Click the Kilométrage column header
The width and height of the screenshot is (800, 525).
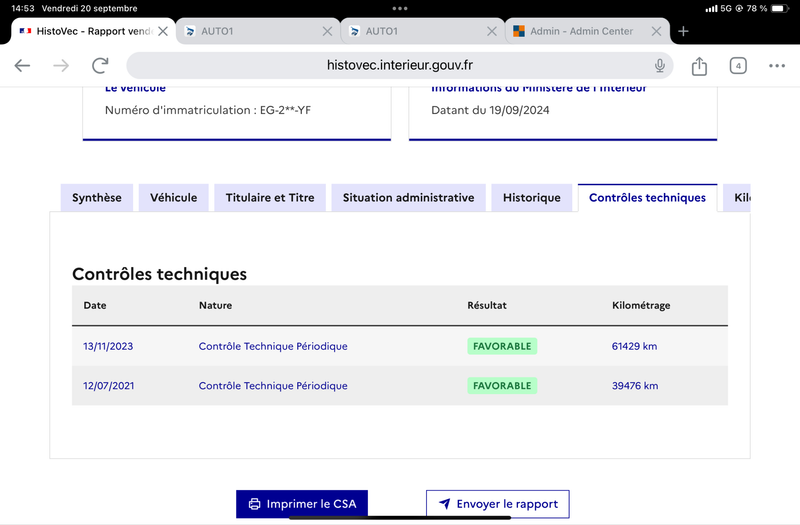point(641,305)
